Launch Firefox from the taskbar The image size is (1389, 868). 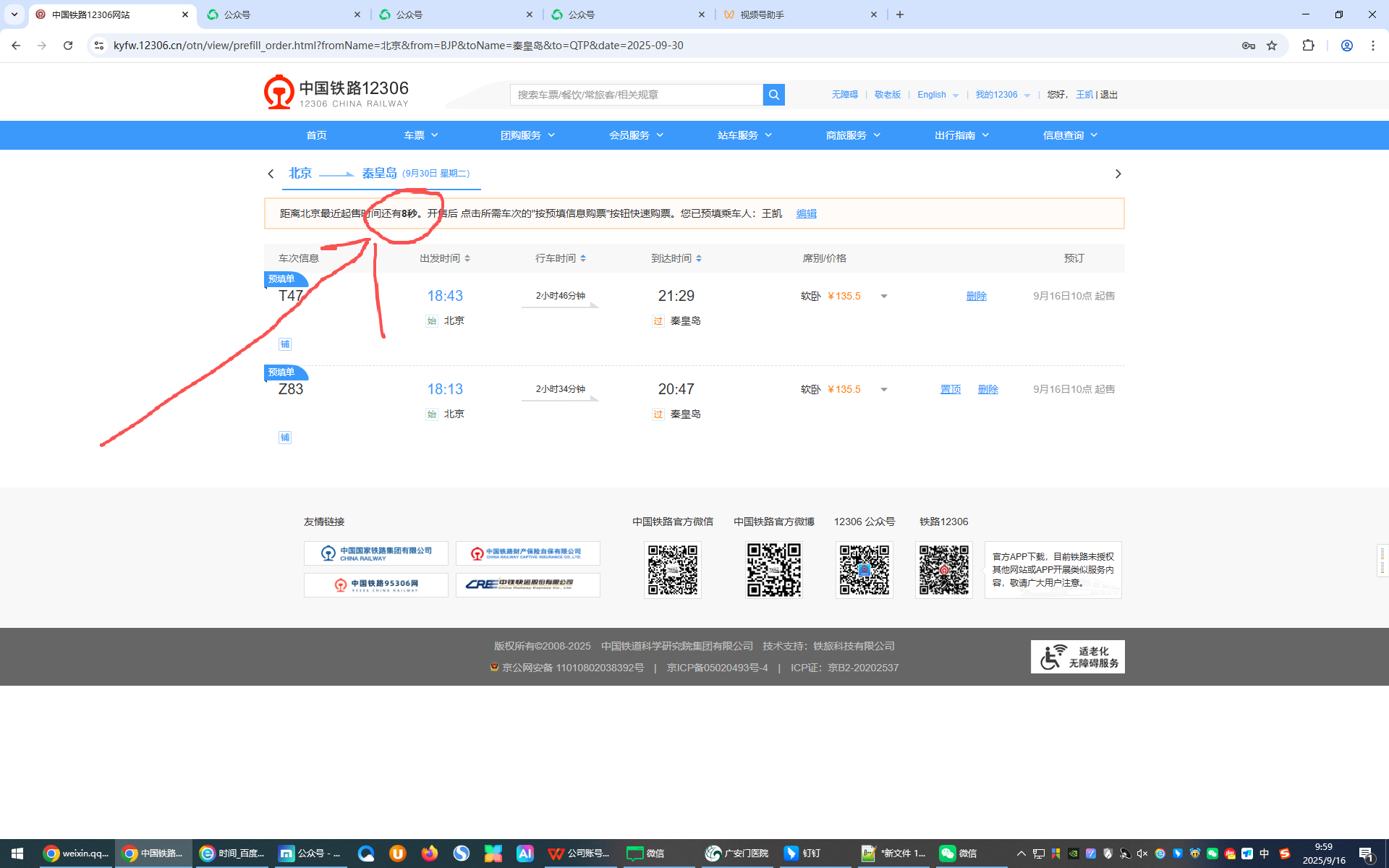coord(430,854)
